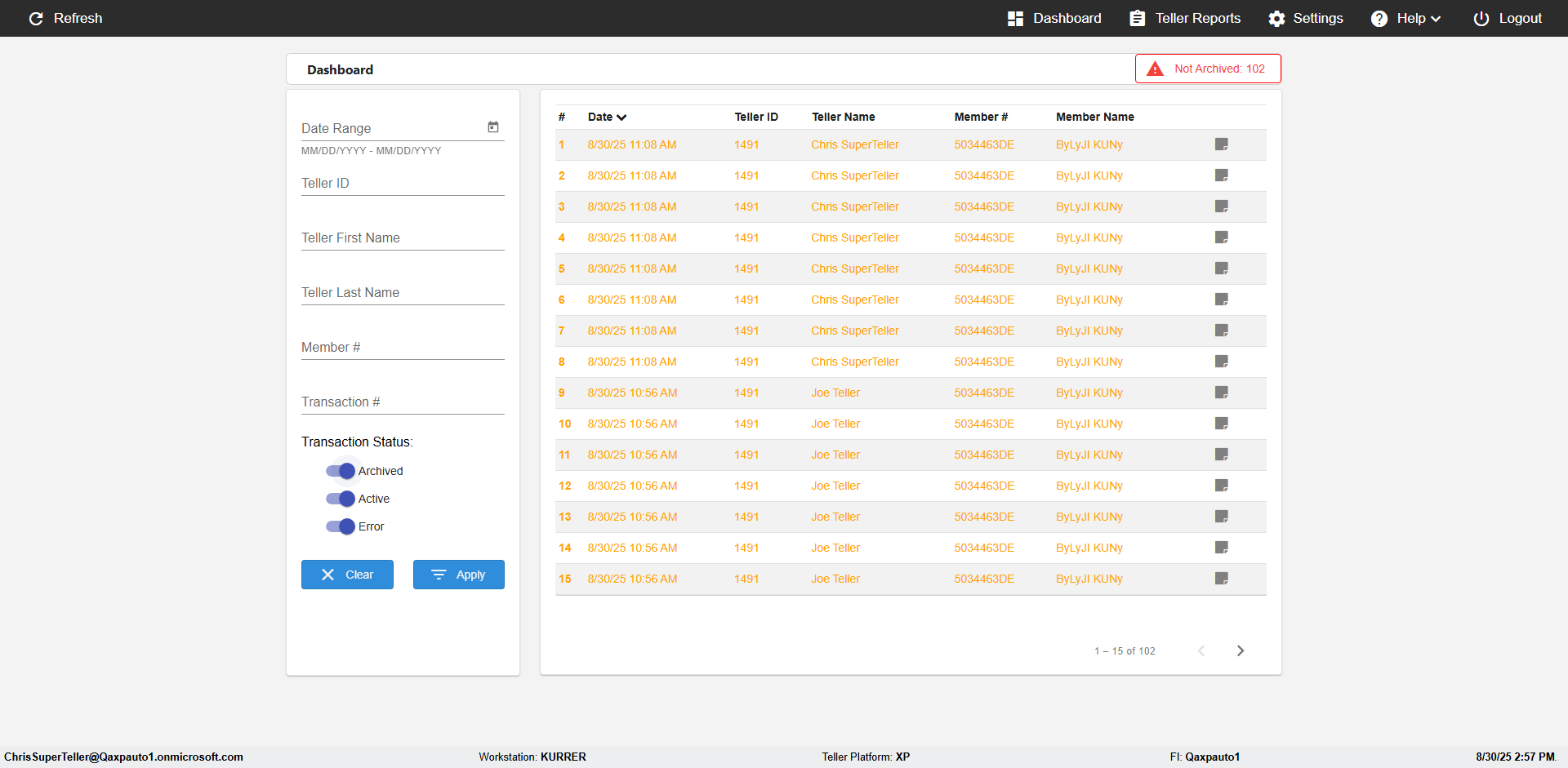Open the note icon for row 5
This screenshot has height=768, width=1568.
point(1222,269)
